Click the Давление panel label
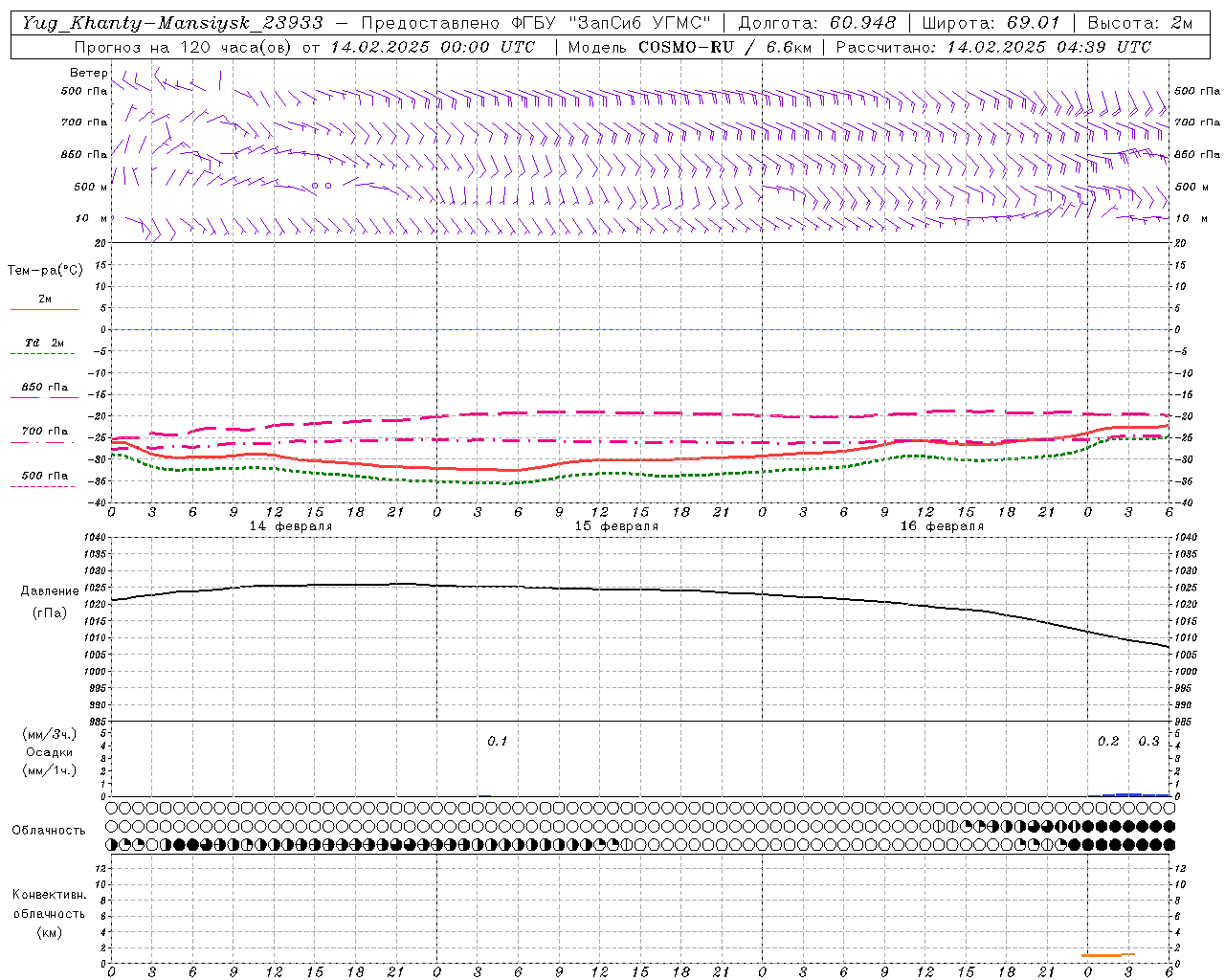1225x980 pixels. coord(50,591)
